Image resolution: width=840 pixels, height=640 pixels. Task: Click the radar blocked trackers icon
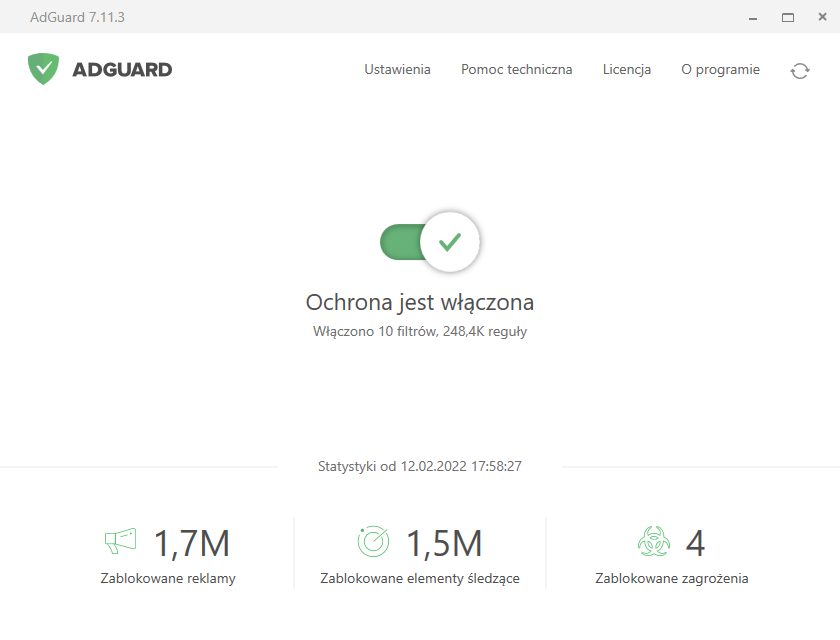[x=373, y=541]
